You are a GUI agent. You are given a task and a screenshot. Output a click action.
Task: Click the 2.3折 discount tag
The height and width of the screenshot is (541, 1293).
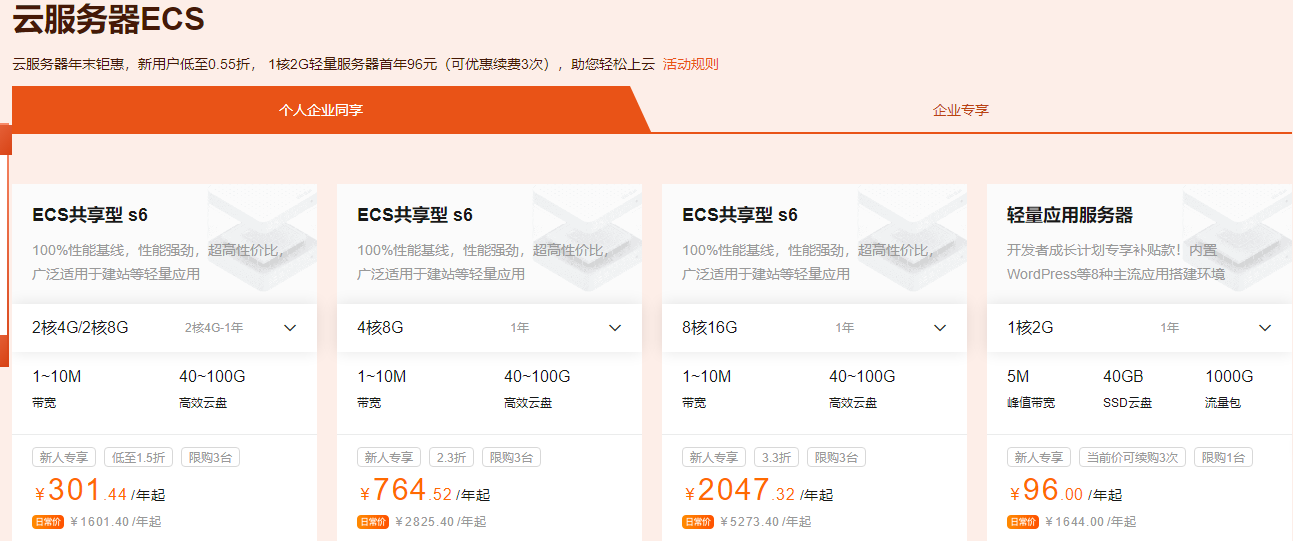[x=452, y=457]
